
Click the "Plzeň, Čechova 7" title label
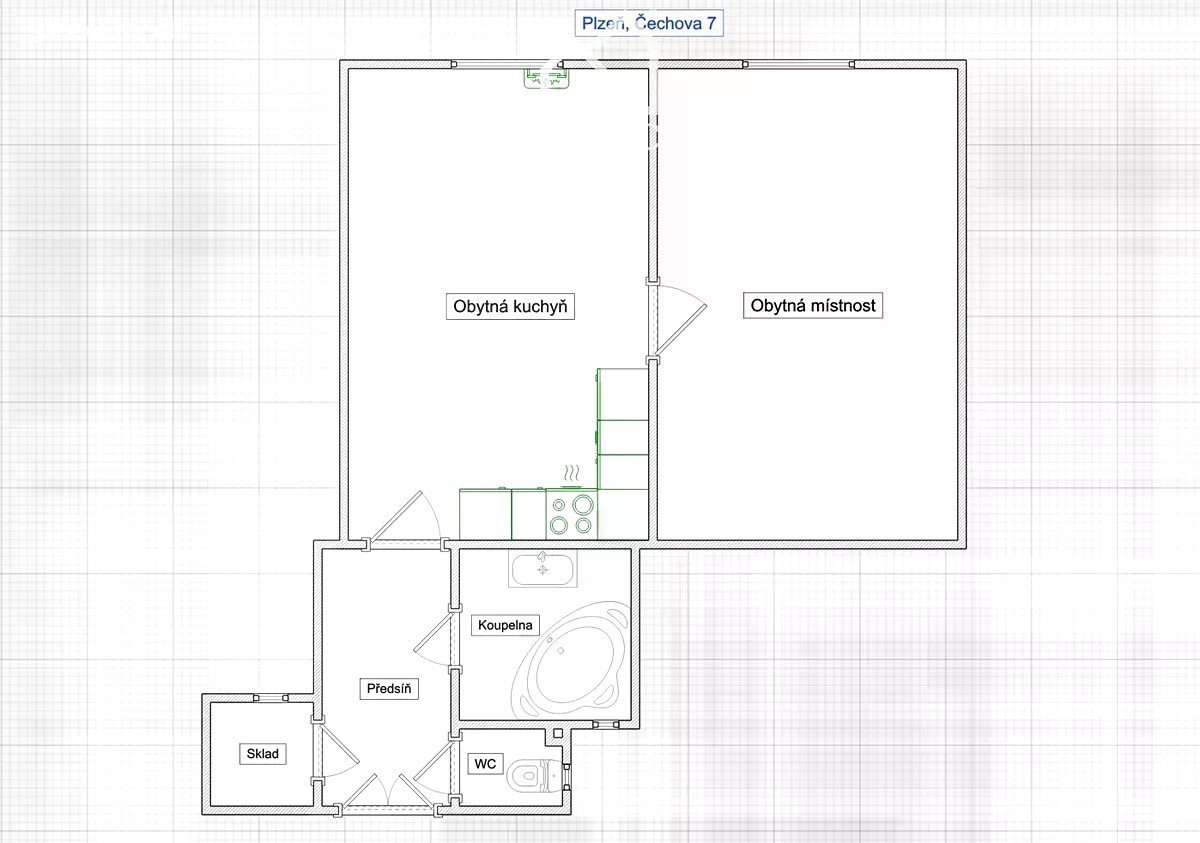coord(649,24)
